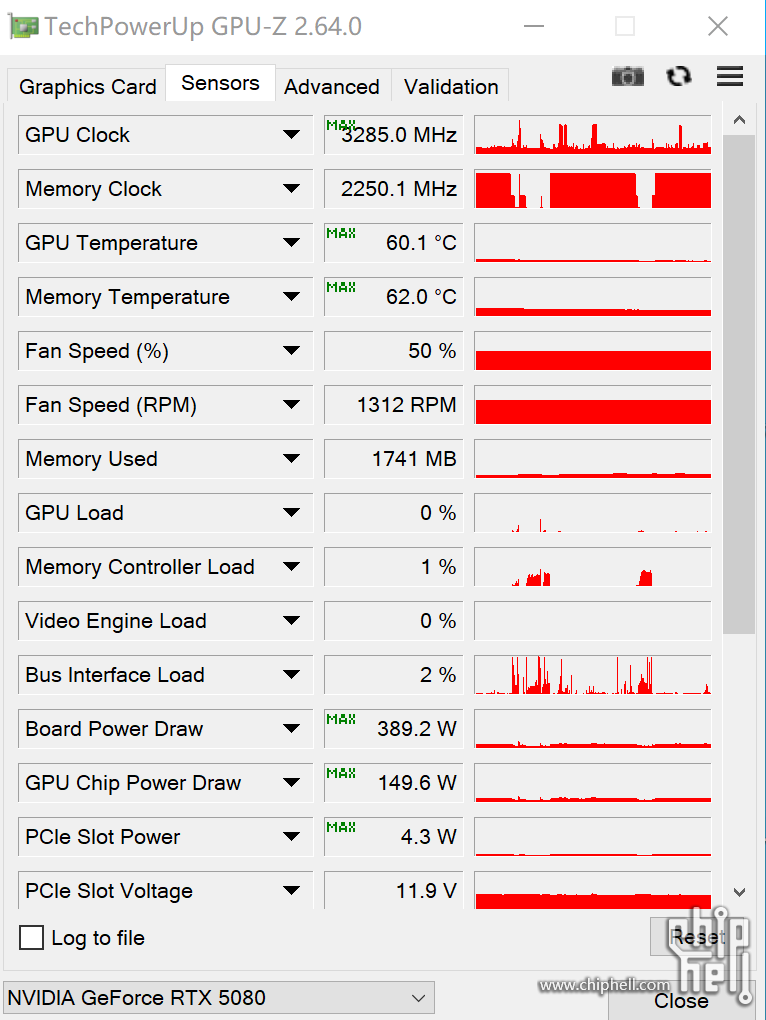Click the Memory Clock history graph
The height and width of the screenshot is (1020, 766).
[593, 189]
